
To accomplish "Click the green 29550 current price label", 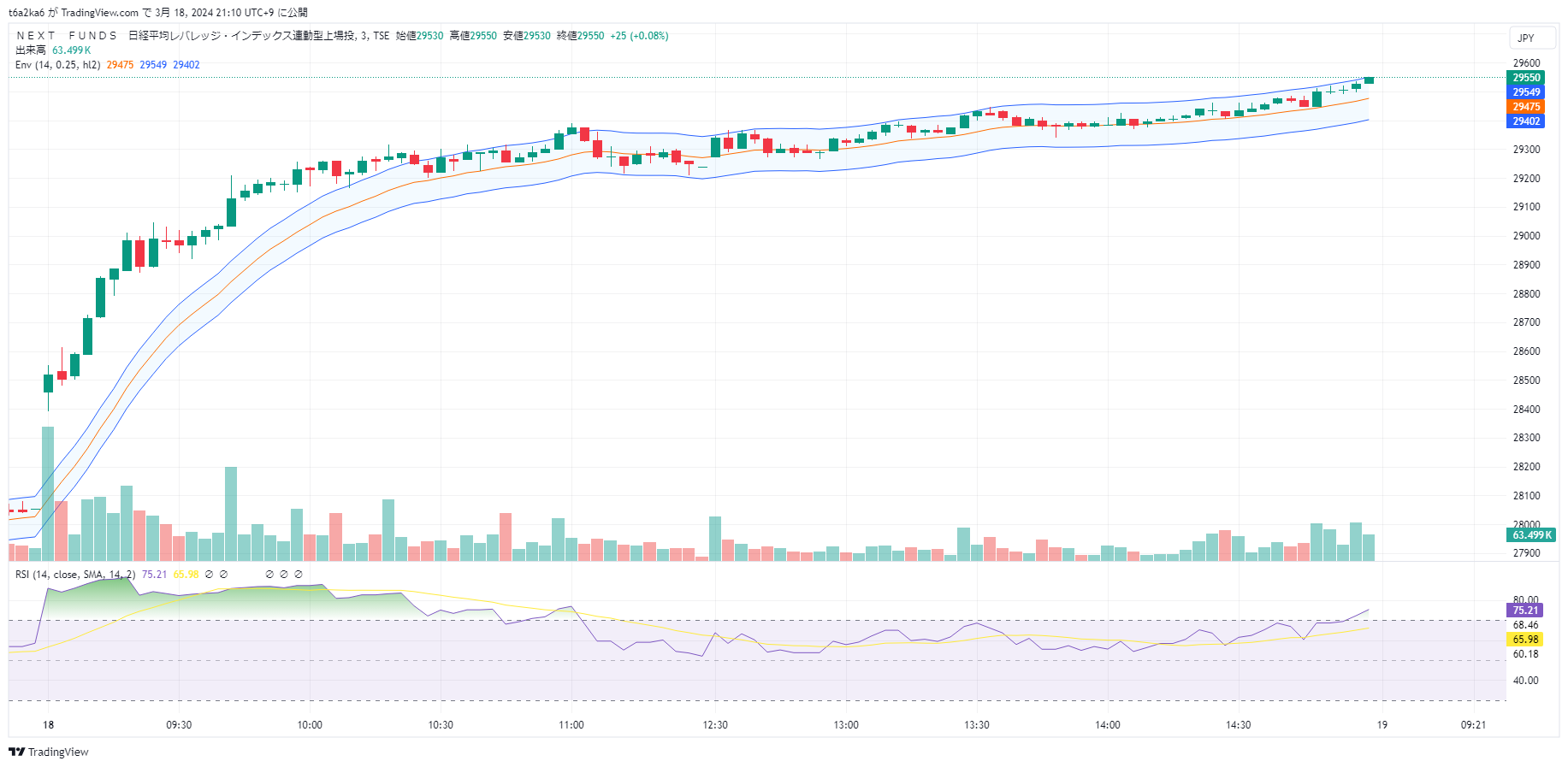I will (x=1525, y=78).
